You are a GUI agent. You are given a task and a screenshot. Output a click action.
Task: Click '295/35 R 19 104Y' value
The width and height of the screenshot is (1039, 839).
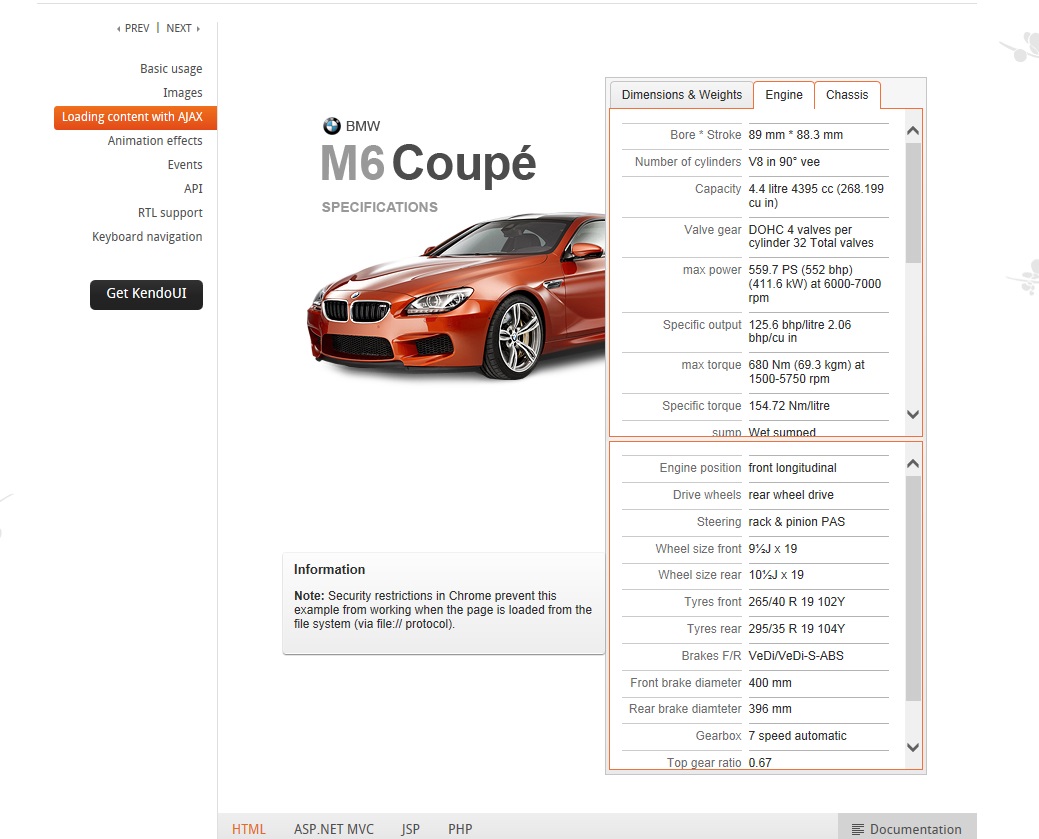[x=796, y=629]
